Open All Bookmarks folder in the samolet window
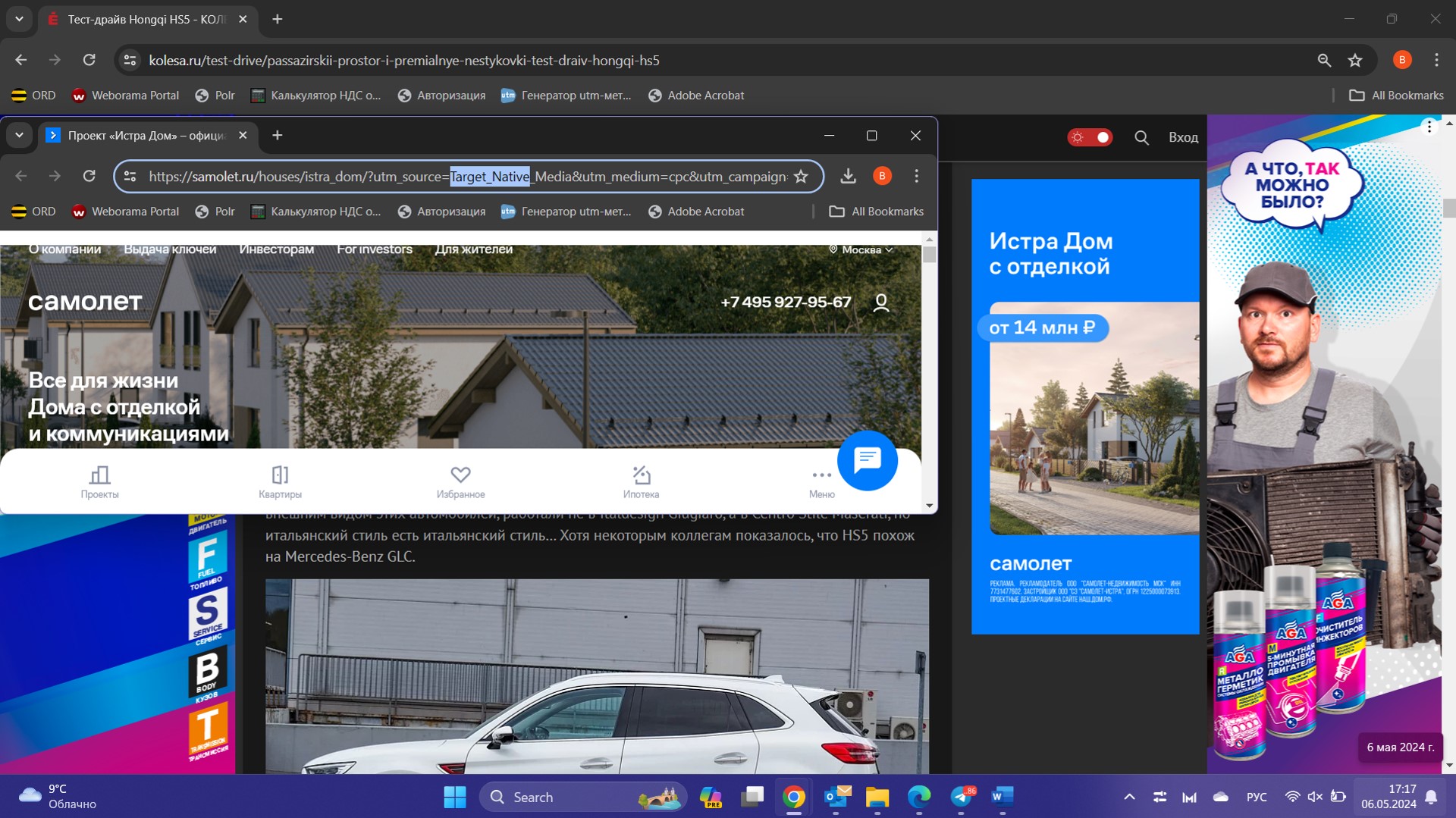Image resolution: width=1456 pixels, height=818 pixels. 877,212
